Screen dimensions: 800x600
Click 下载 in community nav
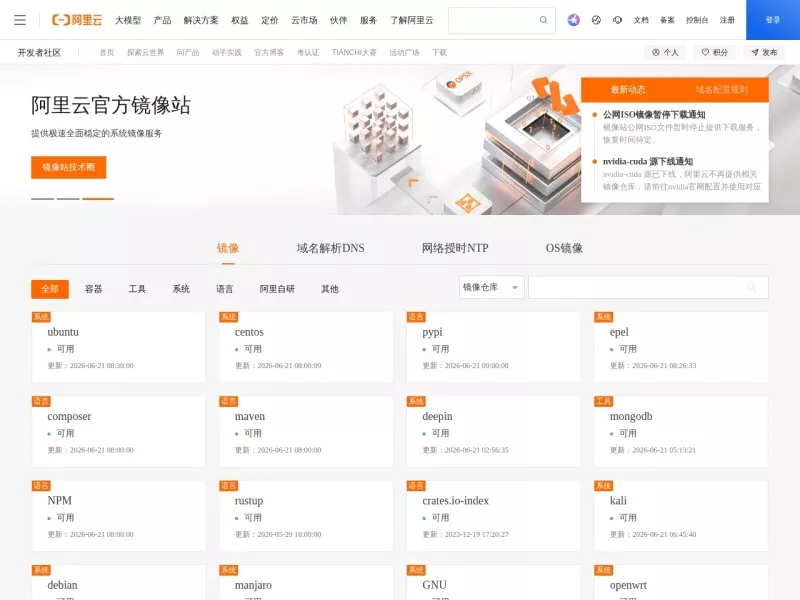tap(439, 53)
